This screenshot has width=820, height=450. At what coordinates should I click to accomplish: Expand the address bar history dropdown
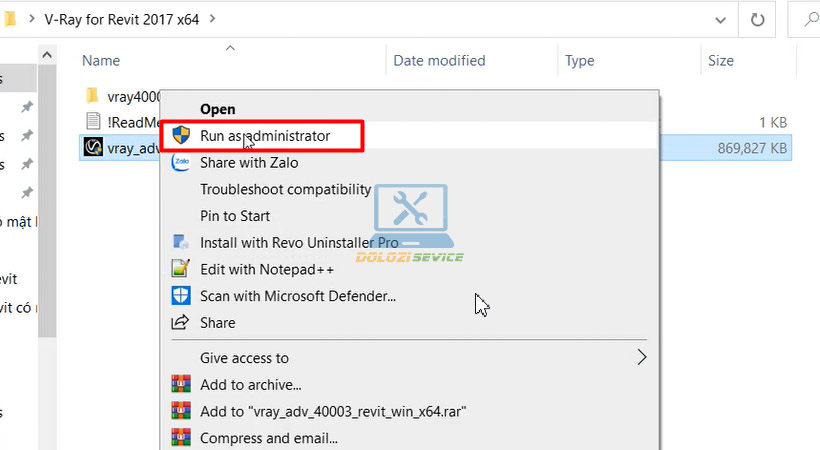tap(720, 18)
